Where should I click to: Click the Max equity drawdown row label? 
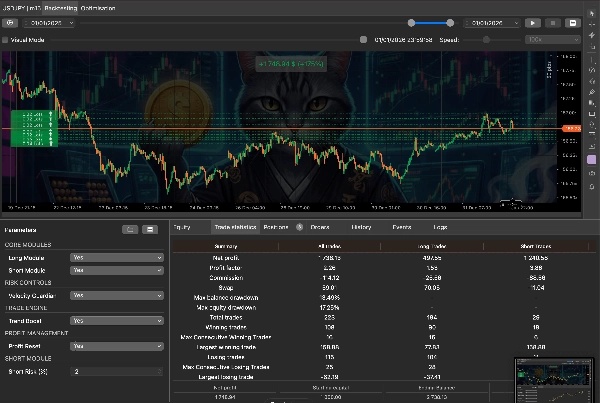click(x=226, y=308)
